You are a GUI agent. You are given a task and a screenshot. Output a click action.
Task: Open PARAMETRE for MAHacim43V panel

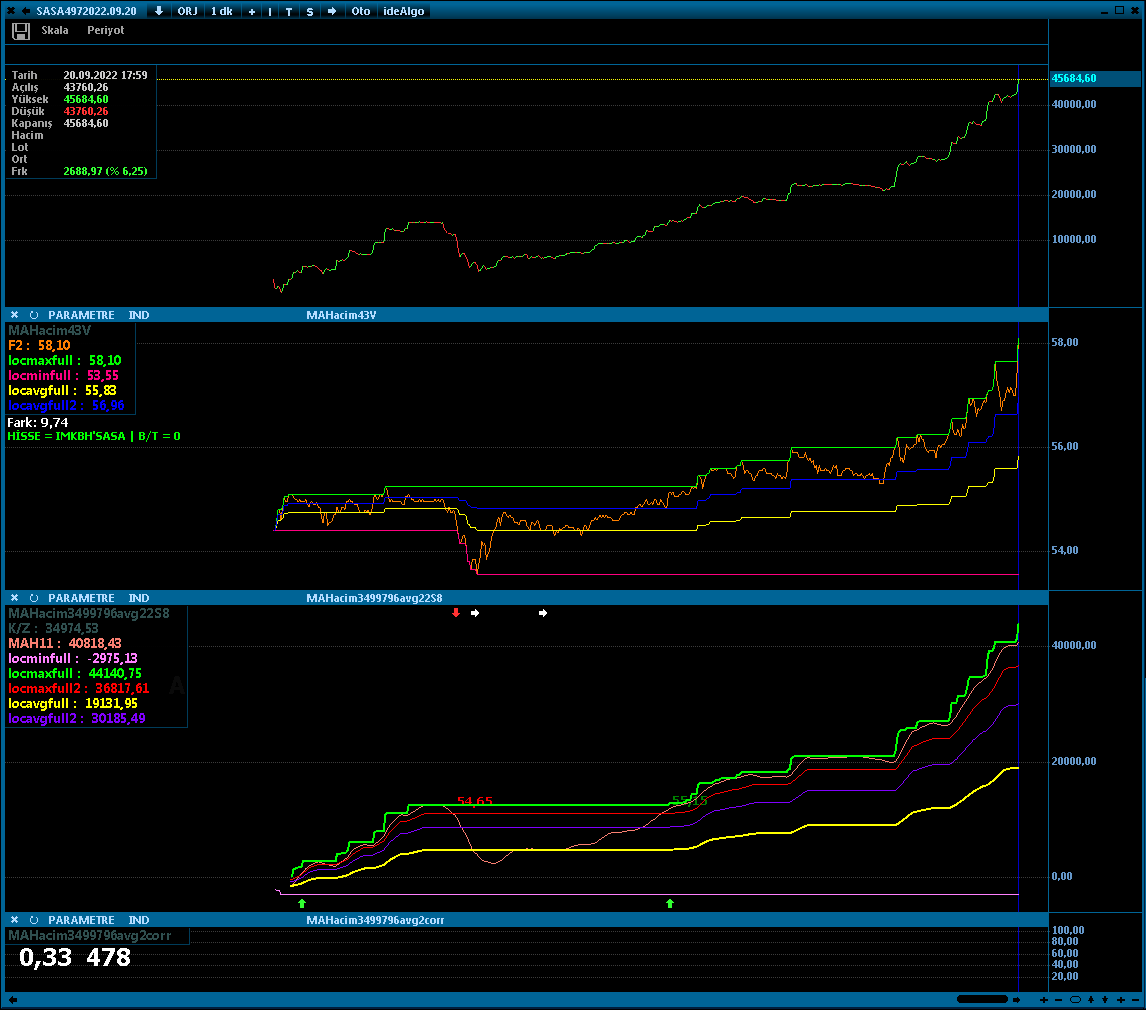point(81,315)
